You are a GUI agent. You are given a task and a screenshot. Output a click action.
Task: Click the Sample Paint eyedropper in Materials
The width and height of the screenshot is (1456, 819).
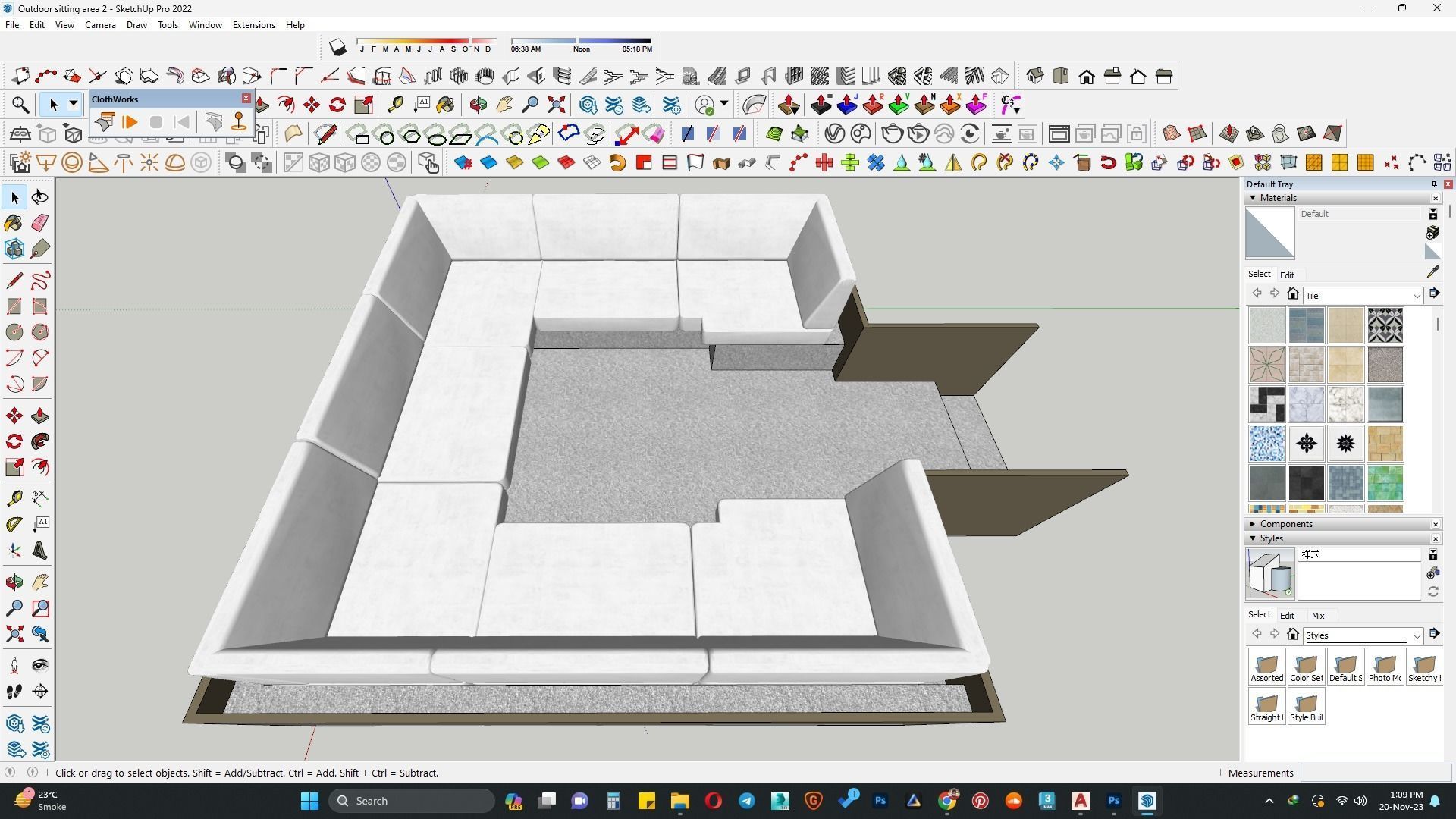[1432, 271]
